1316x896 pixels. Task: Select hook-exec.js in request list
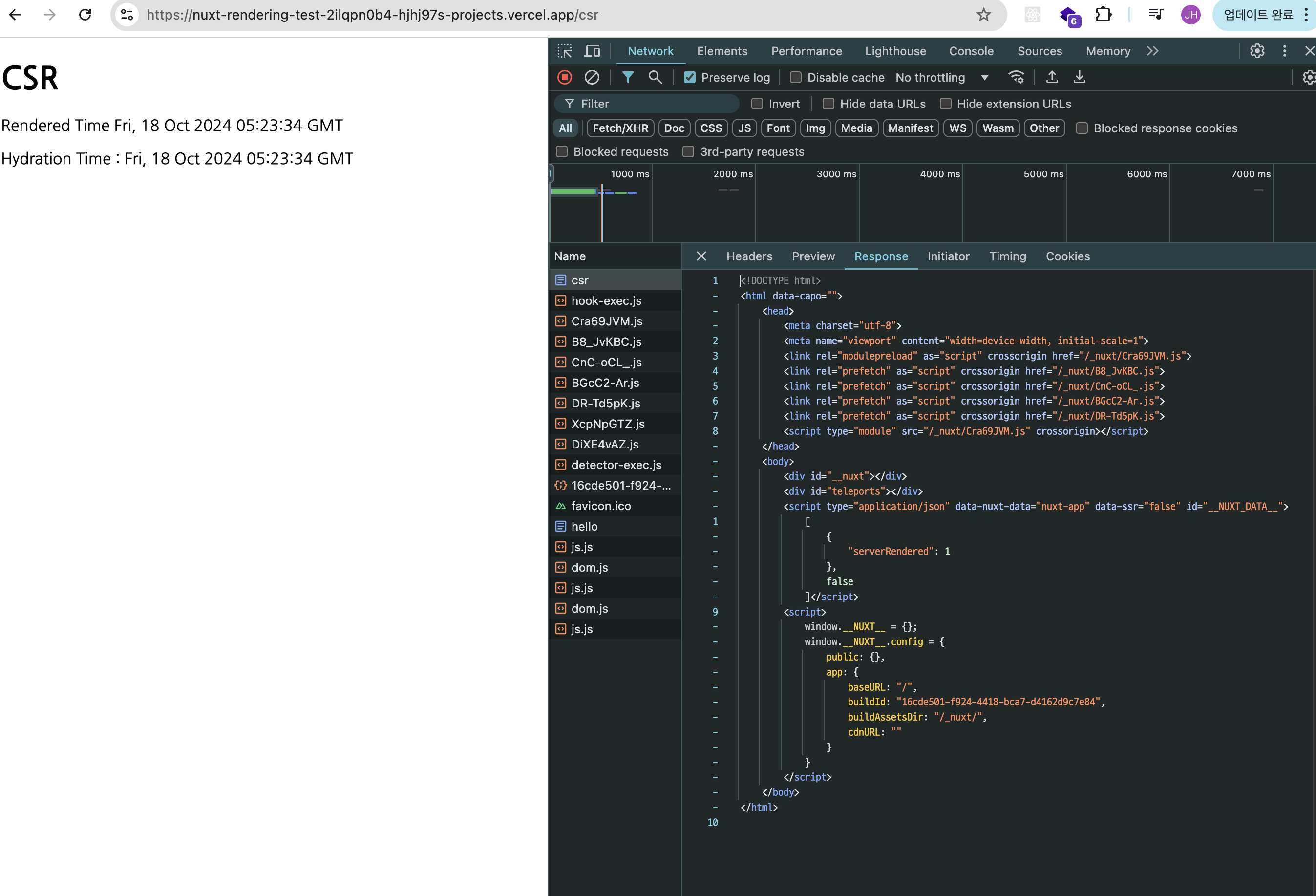click(606, 301)
